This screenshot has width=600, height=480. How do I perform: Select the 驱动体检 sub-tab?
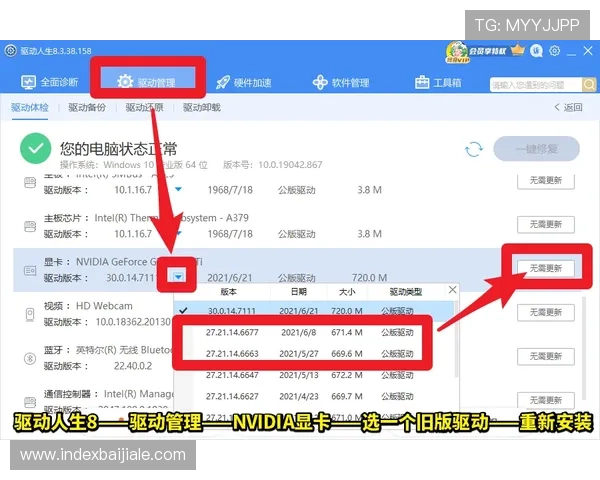click(30, 108)
